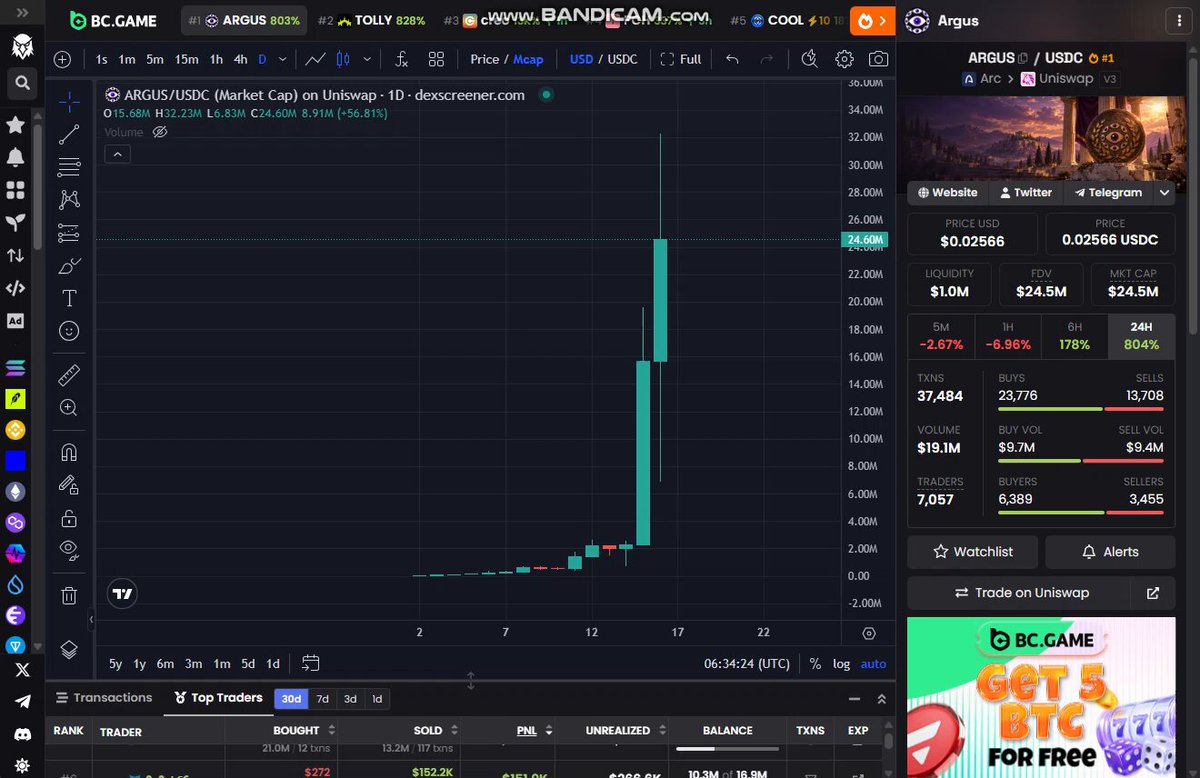Viewport: 1200px width, 778px height.
Task: Activate the magnet snap mode
Action: click(69, 452)
